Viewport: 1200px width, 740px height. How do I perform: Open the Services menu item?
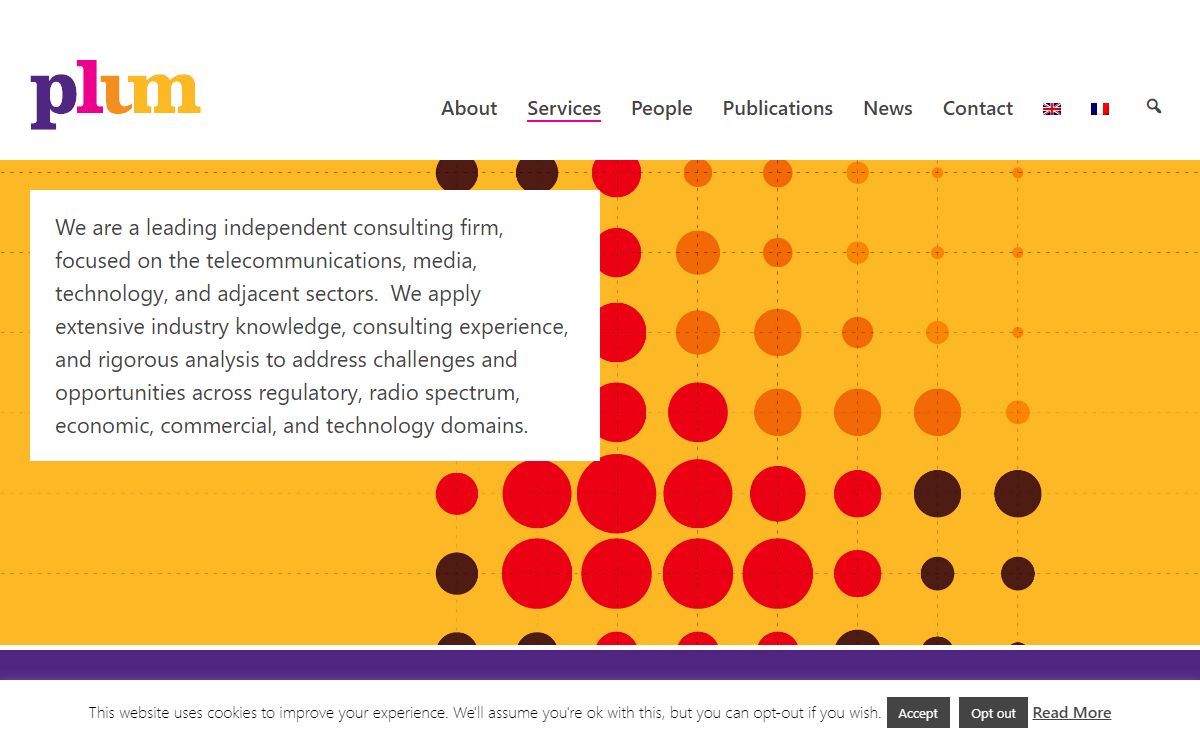(x=564, y=108)
